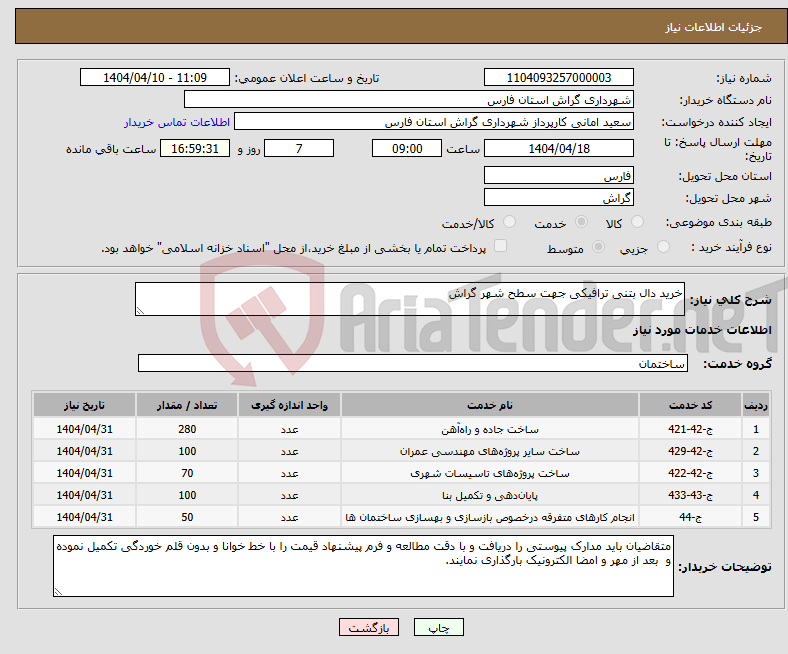Click the unit عدد in row 3
Image resolution: width=788 pixels, height=654 pixels.
[289, 474]
